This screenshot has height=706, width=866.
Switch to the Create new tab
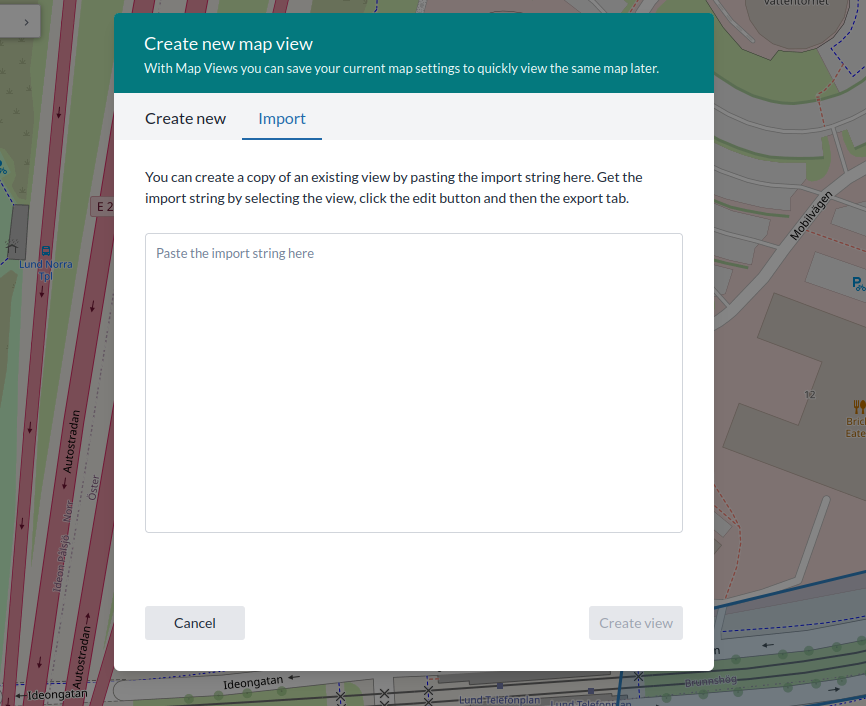185,118
